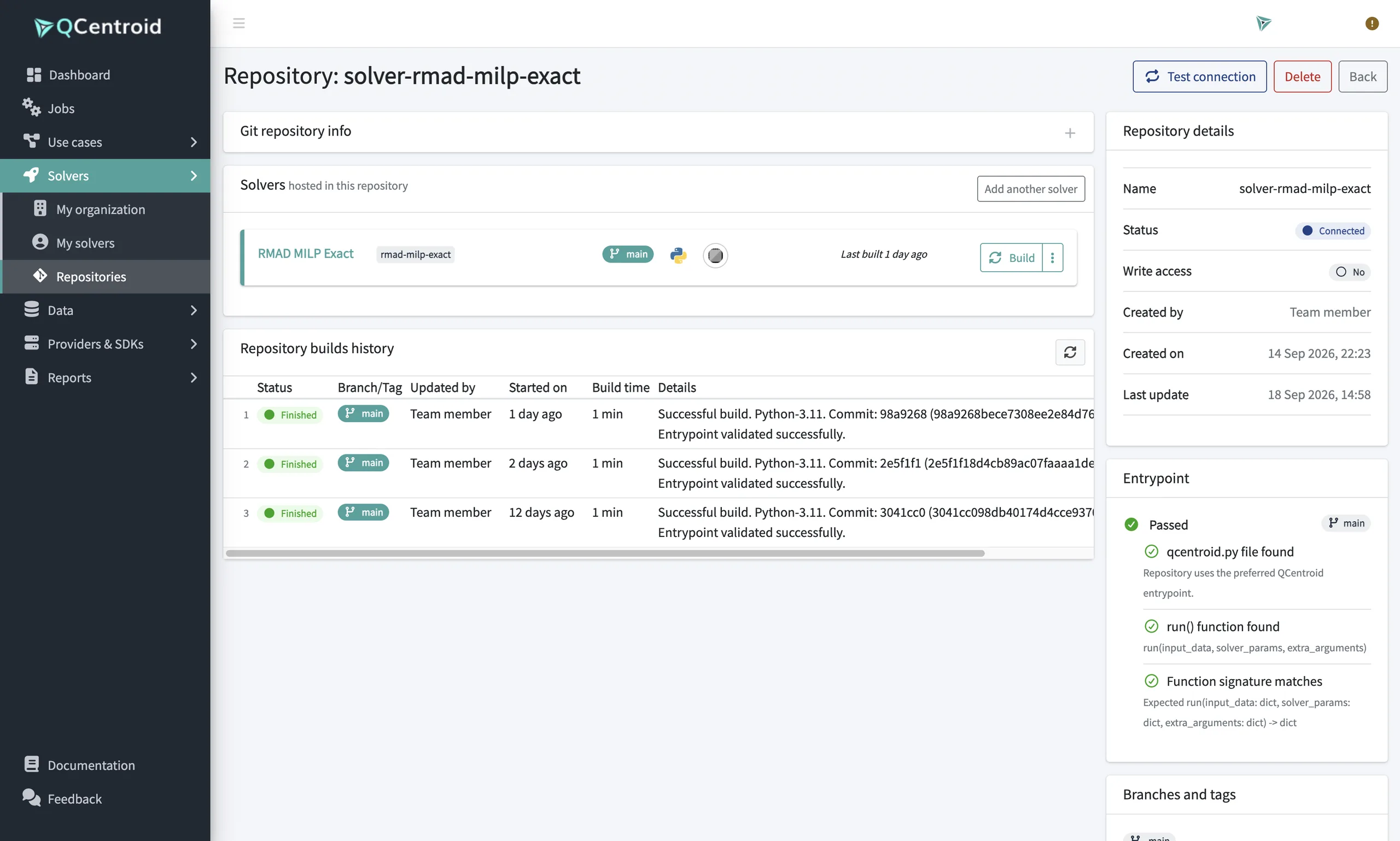Click main branch badge in build row 2
The width and height of the screenshot is (1400, 841).
363,463
